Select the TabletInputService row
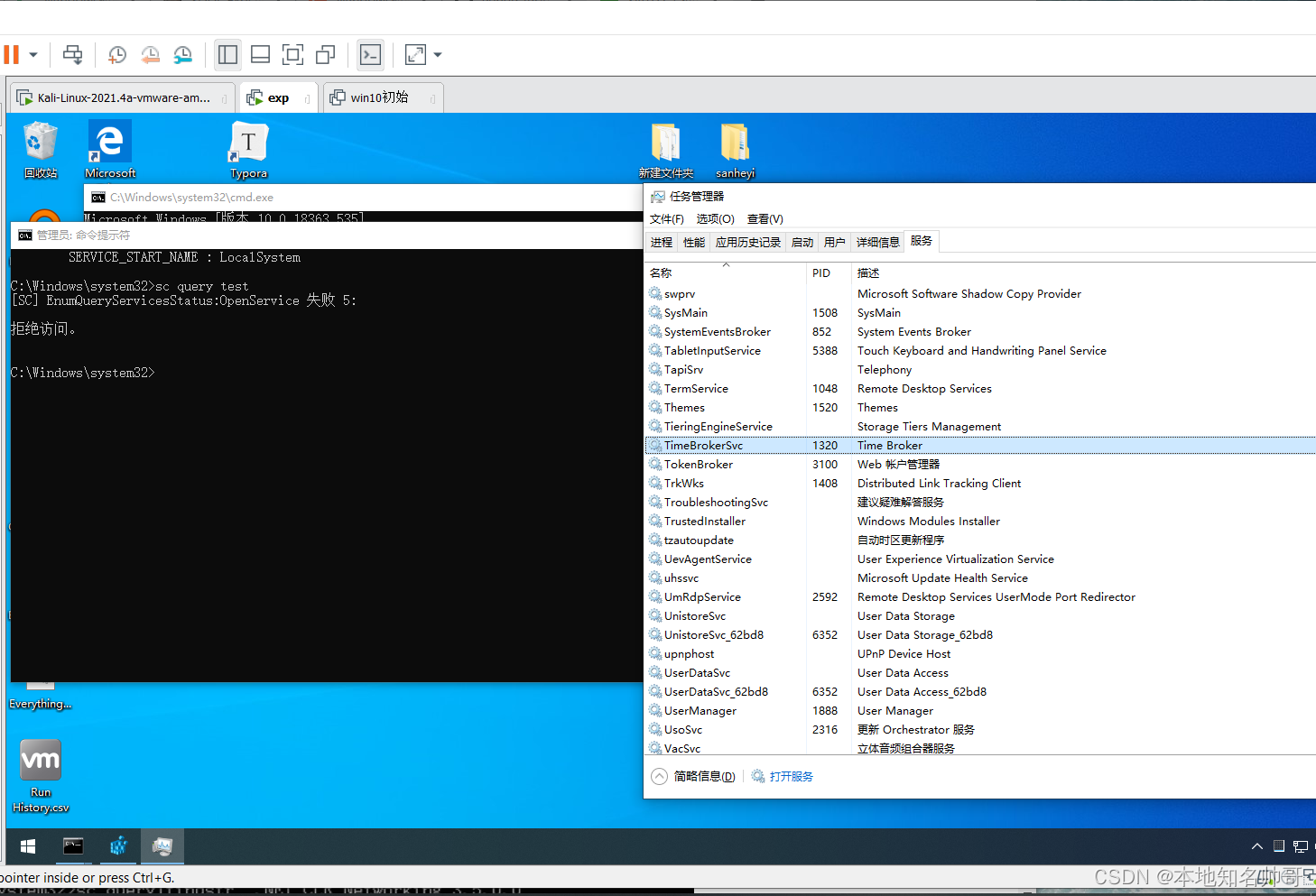 (980, 350)
